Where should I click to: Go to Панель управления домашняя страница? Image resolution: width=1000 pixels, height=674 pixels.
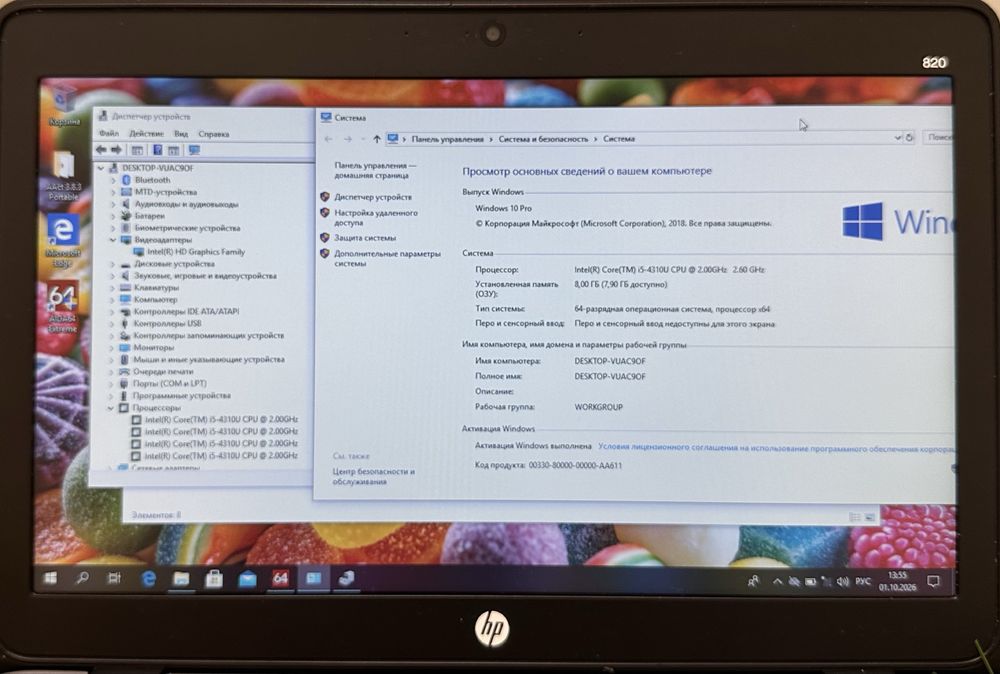375,170
